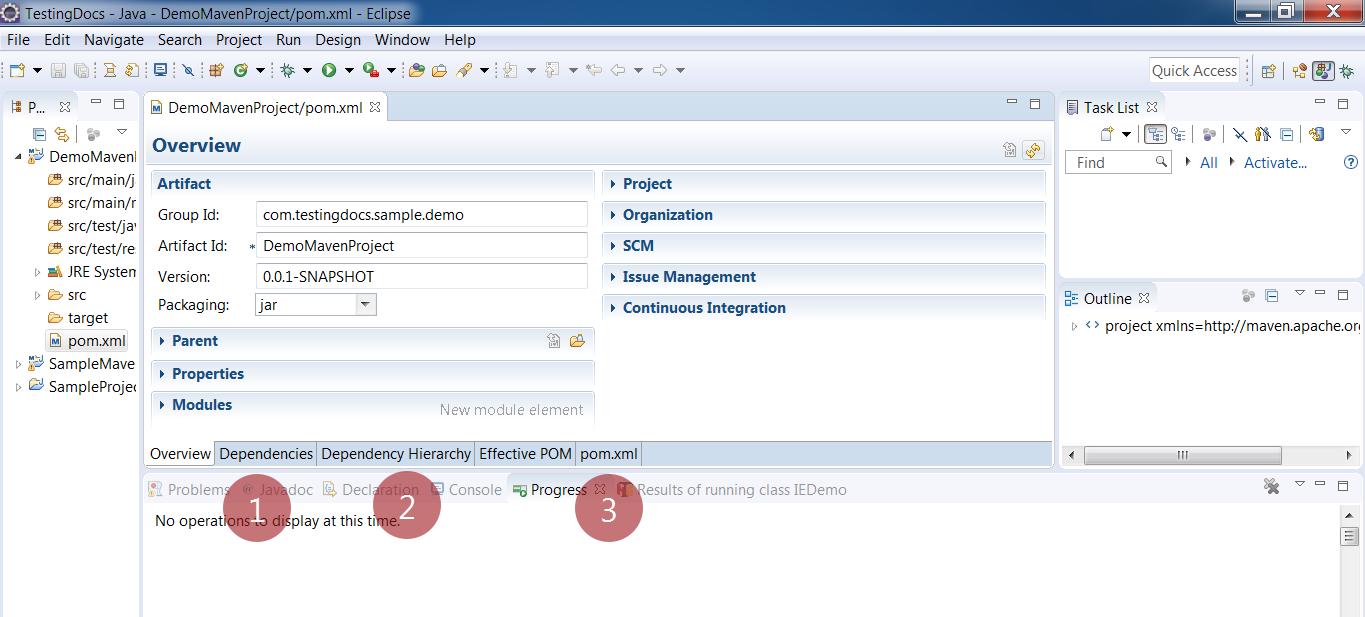Click the Task List help question icon
Viewport: 1365px width, 617px height.
tap(1351, 162)
